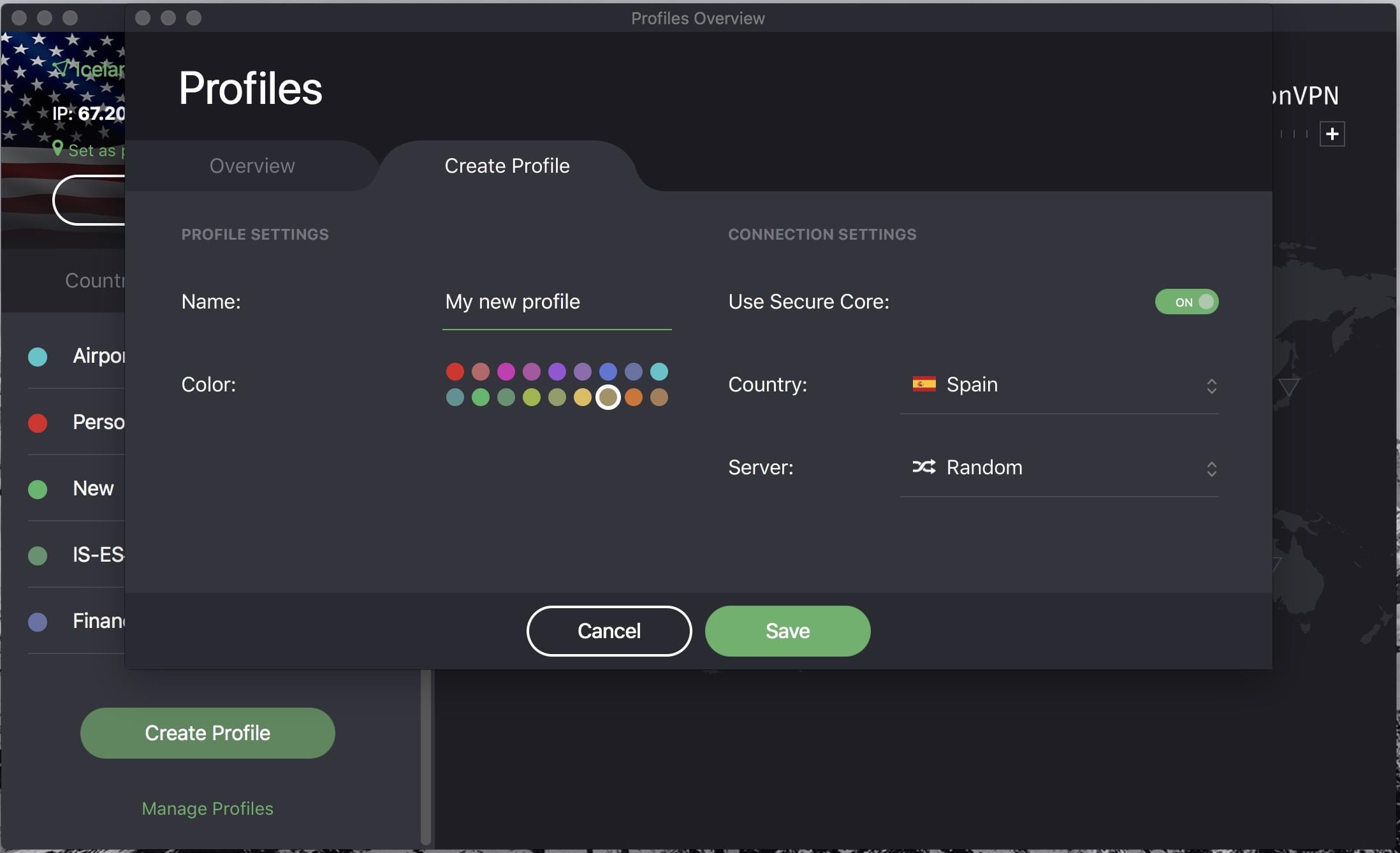The height and width of the screenshot is (853, 1400).
Task: Open the Overview tab
Action: (x=252, y=165)
